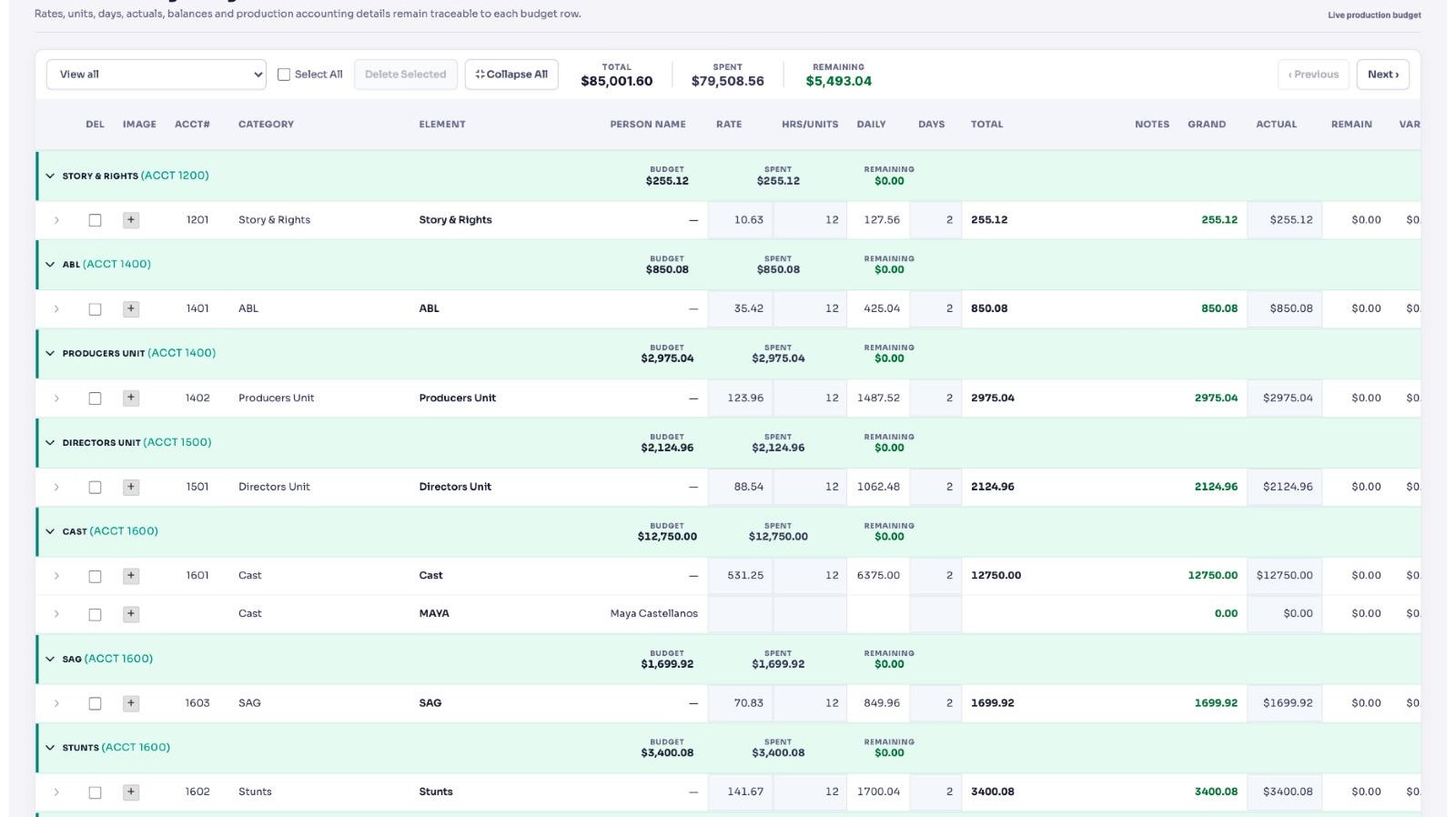The height and width of the screenshot is (817, 1456).
Task: Collapse the Directors Unit group
Action: tap(50, 442)
